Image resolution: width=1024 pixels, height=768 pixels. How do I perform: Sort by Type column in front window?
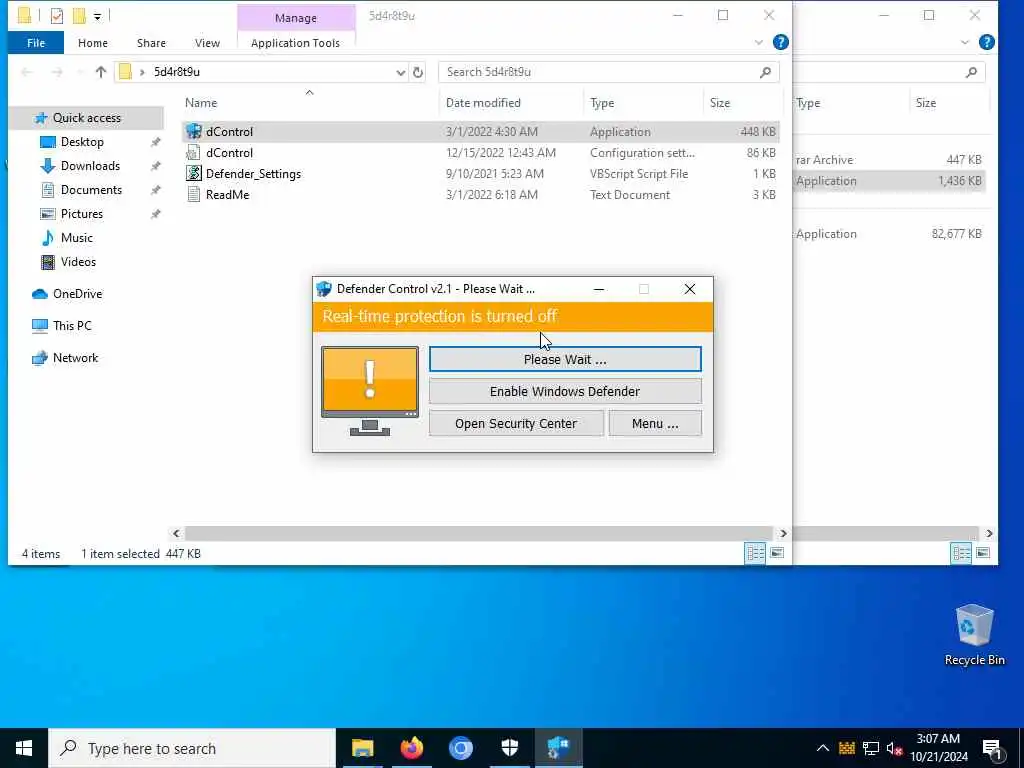point(643,103)
